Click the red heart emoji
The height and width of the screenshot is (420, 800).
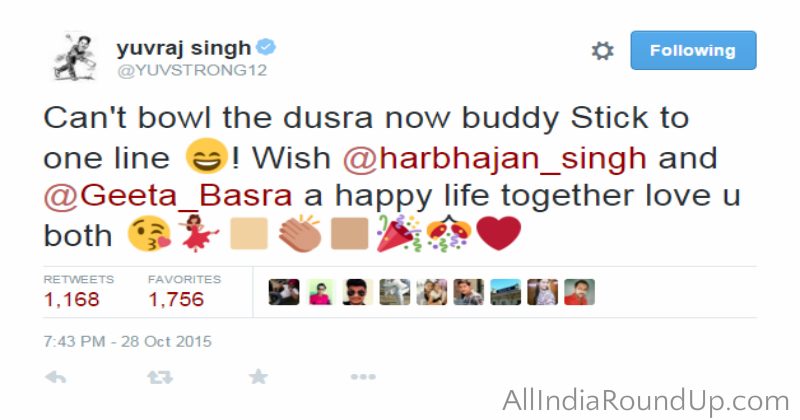pyautogui.click(x=498, y=233)
